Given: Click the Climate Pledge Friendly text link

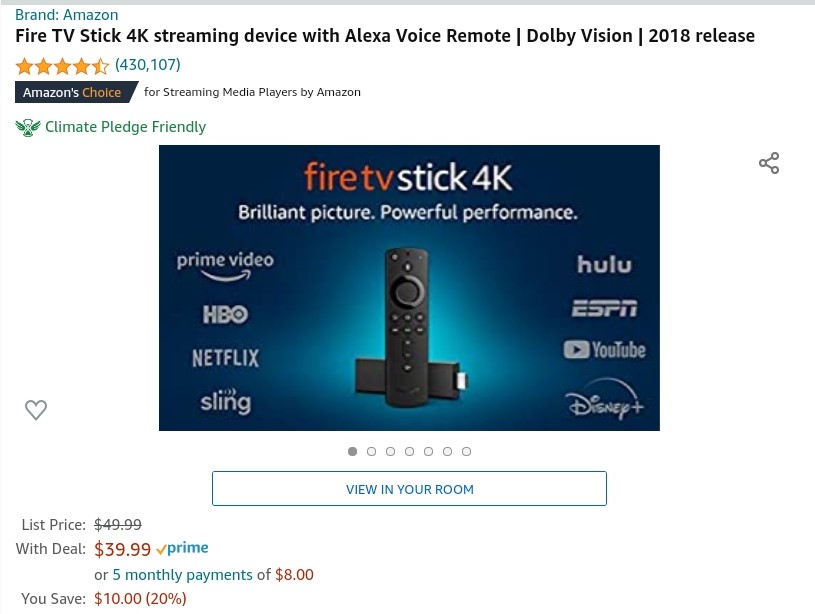Looking at the screenshot, I should [125, 127].
